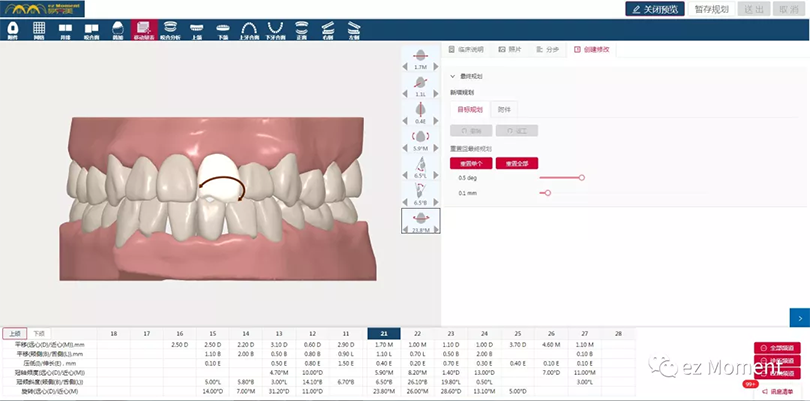Switch to 右侧 right side view

(328, 29)
